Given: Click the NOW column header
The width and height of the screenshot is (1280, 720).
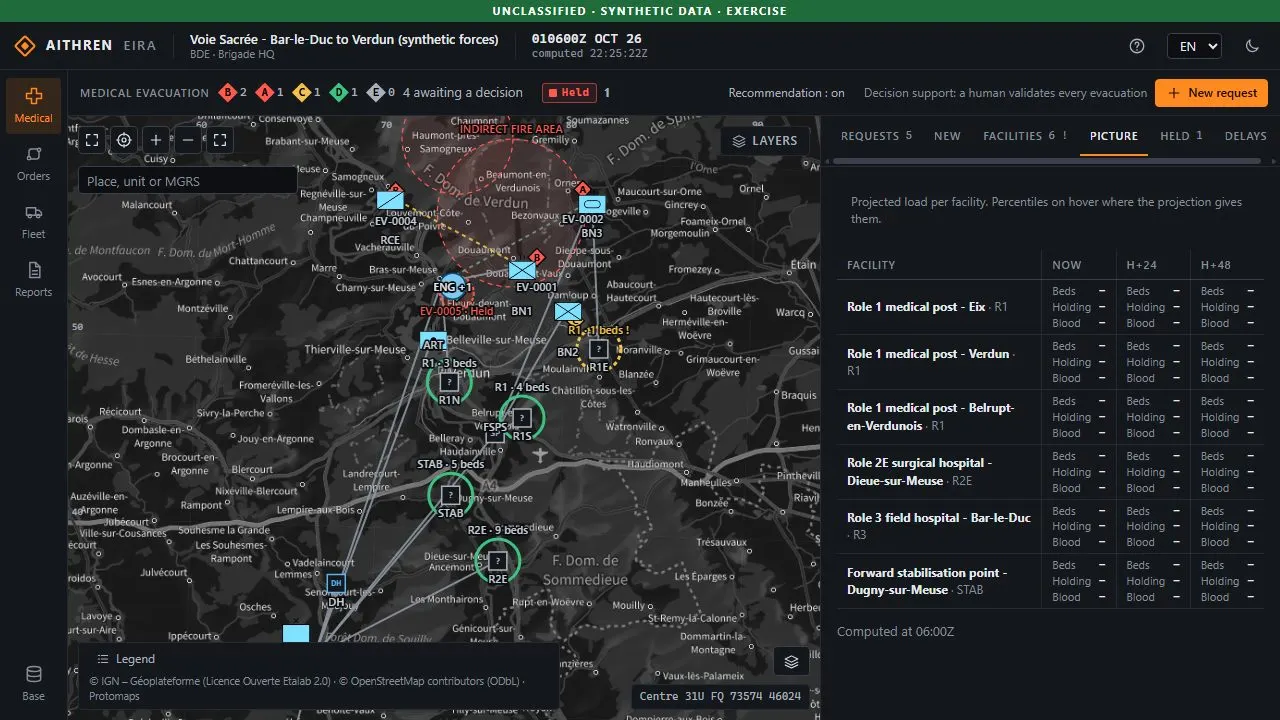Looking at the screenshot, I should point(1067,265).
